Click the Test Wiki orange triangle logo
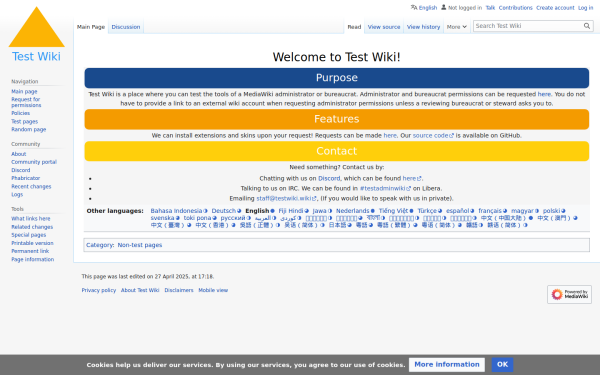600x375 pixels. (36, 27)
